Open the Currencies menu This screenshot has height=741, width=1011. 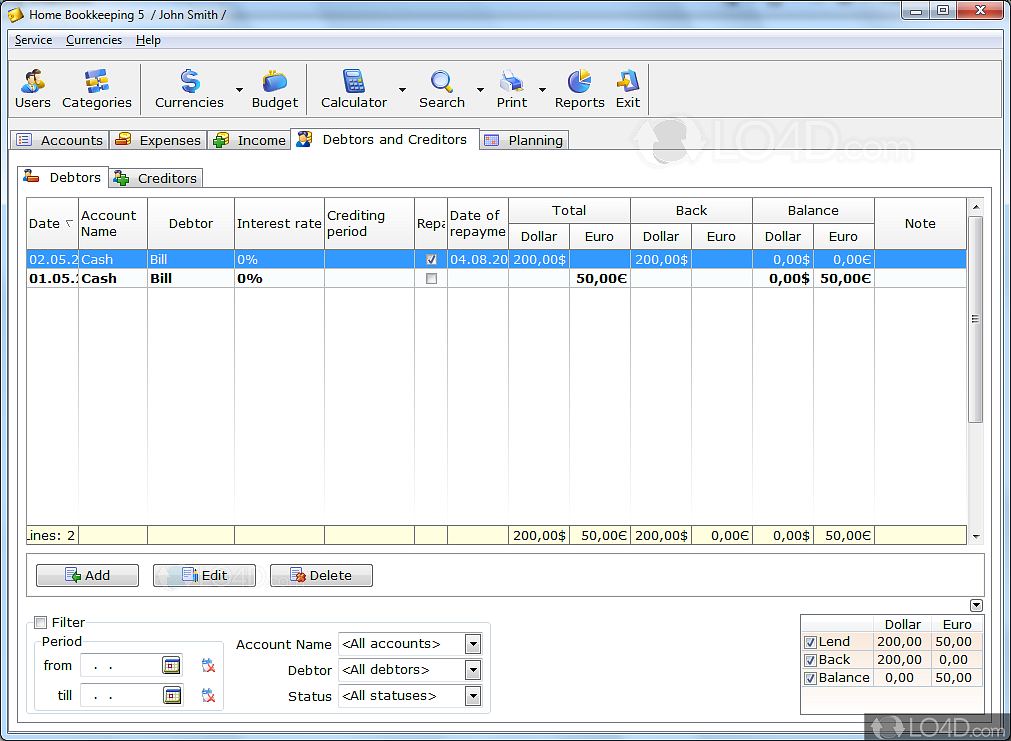click(94, 40)
